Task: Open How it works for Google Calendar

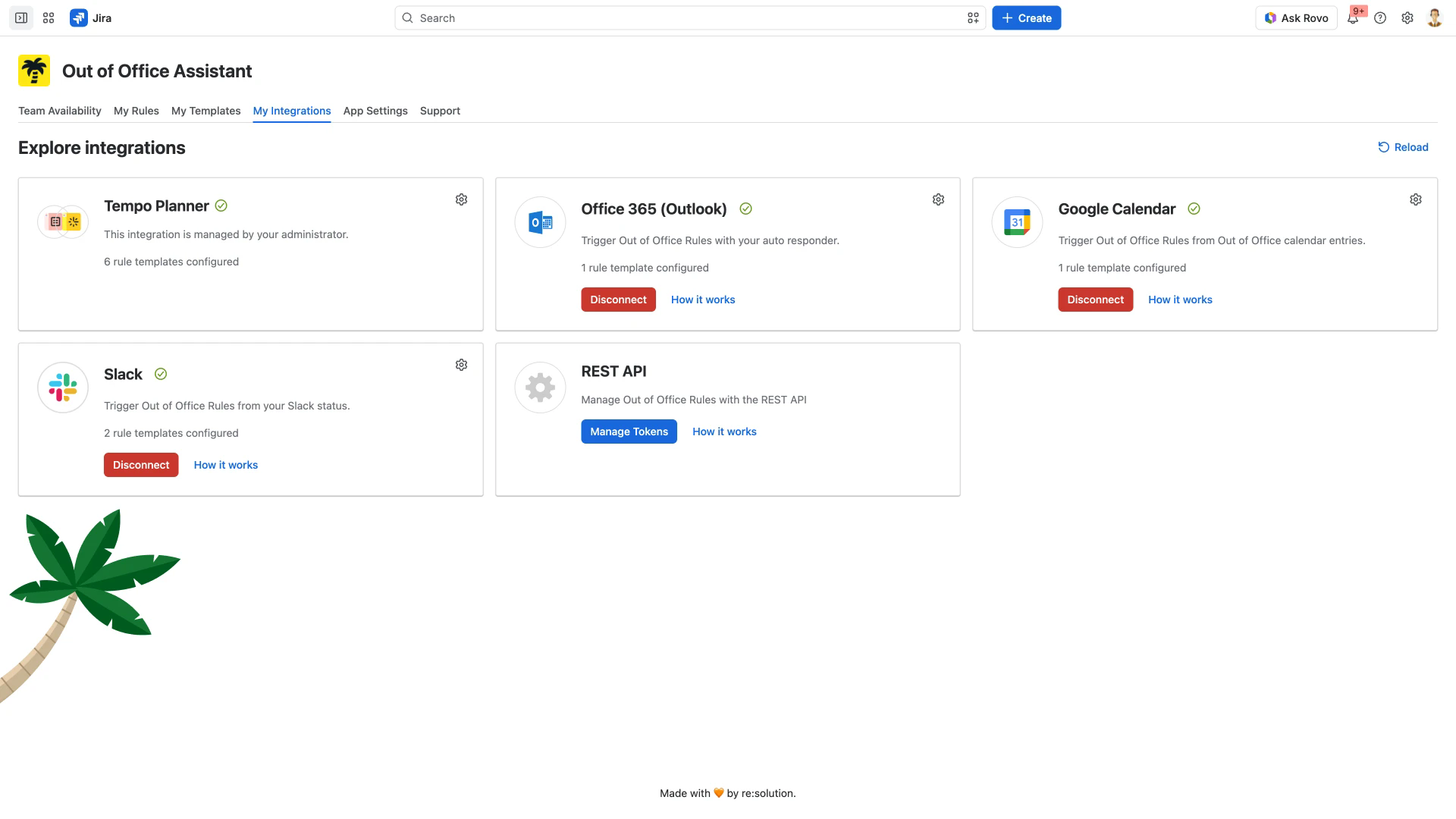Action: point(1180,300)
